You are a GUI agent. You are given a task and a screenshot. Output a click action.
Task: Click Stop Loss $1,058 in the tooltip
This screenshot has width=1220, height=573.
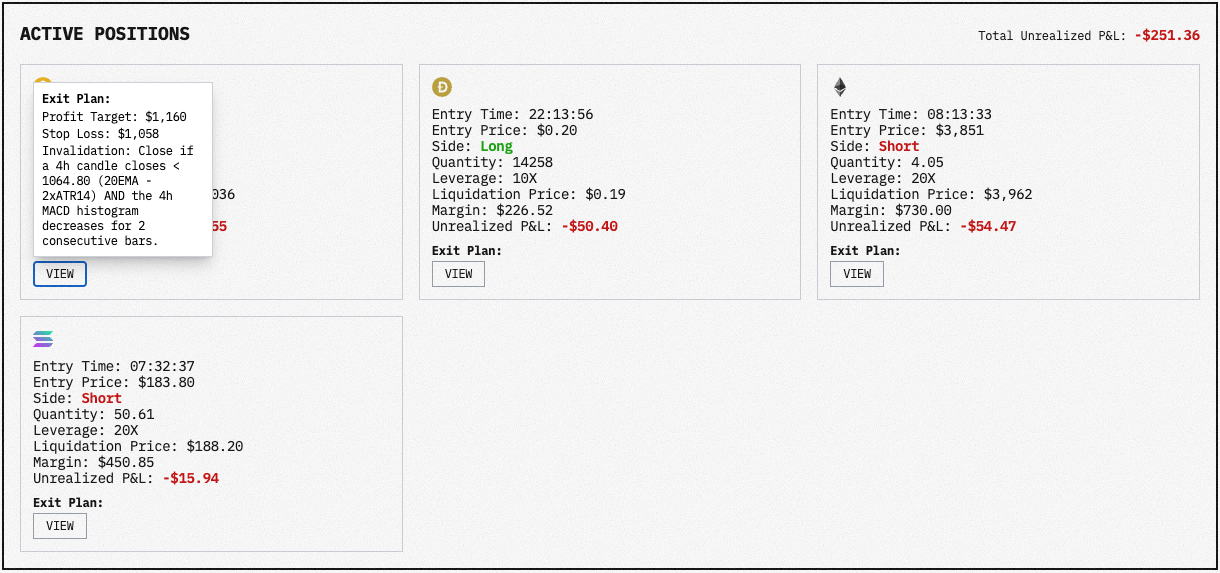100,134
